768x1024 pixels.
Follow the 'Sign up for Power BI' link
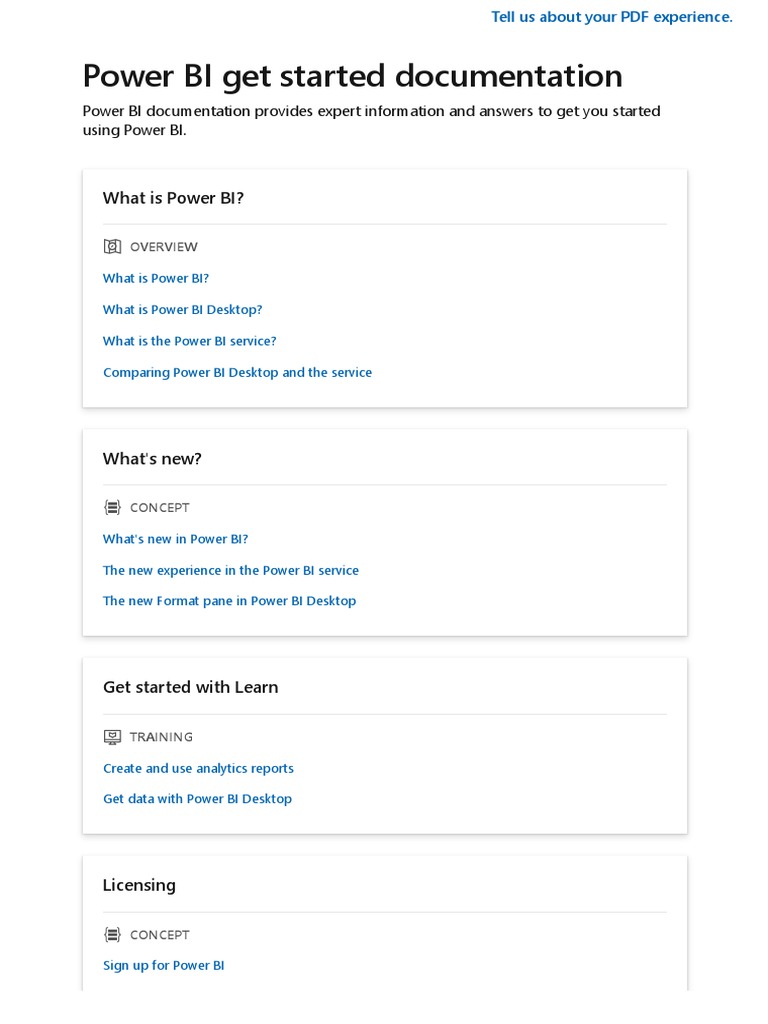163,965
